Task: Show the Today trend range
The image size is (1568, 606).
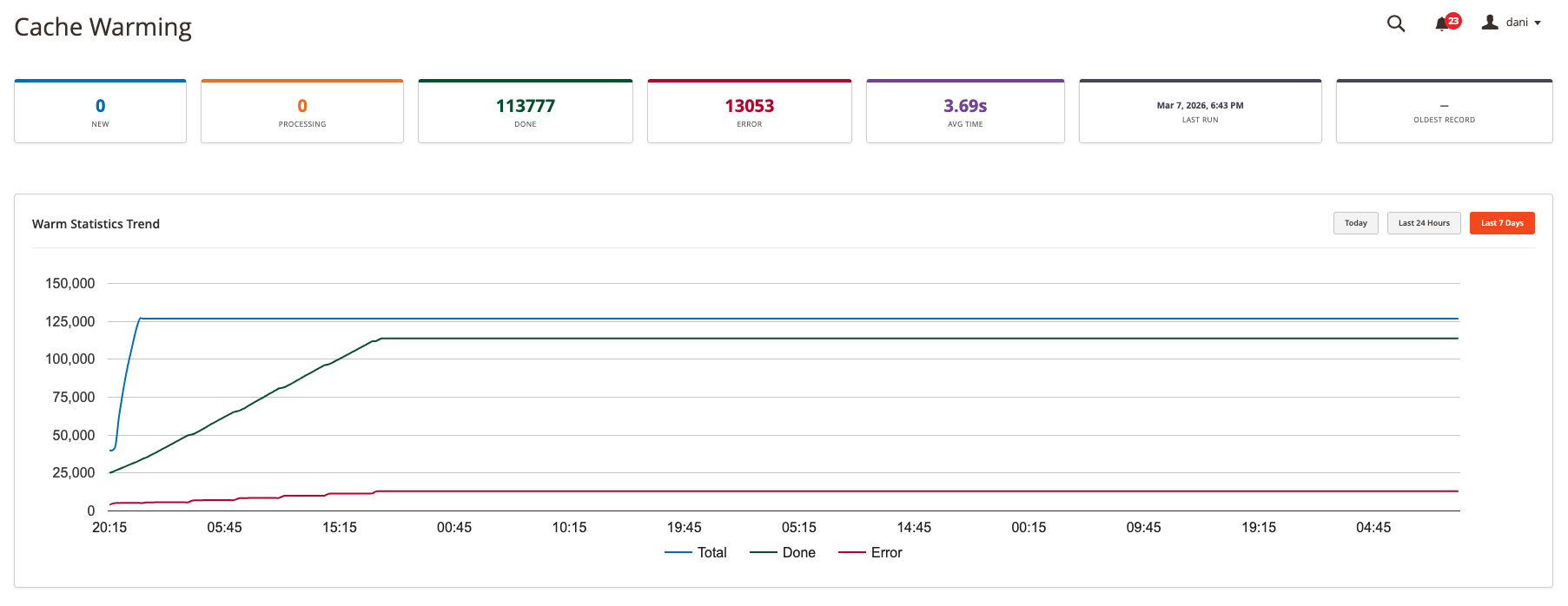Action: tap(1355, 223)
